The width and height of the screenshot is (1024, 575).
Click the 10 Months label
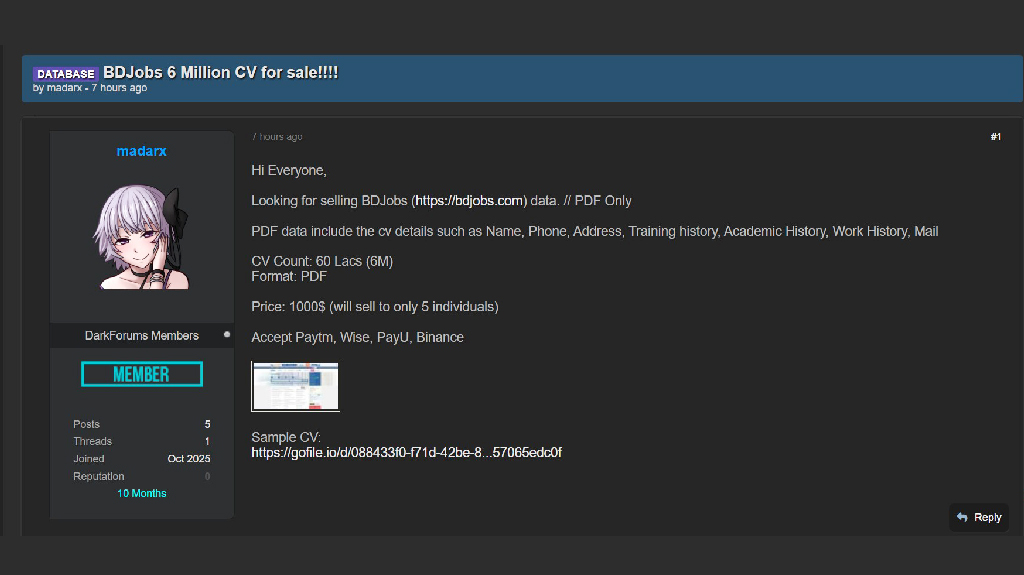click(142, 493)
